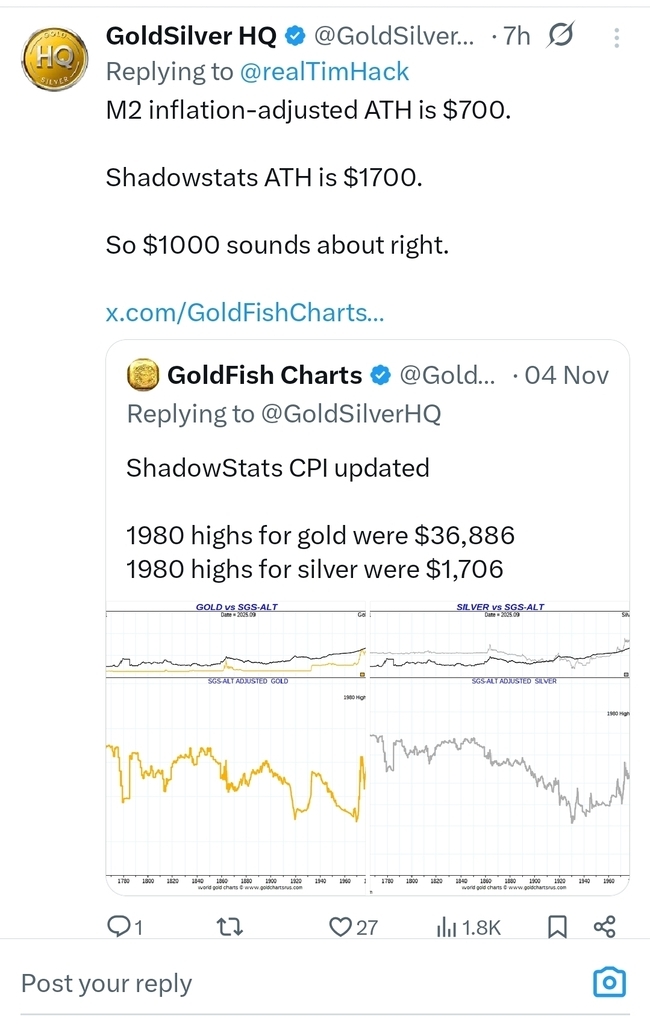Tap the Grok slash-circle icon
Viewport: 650px width, 1024px height.
(x=562, y=37)
